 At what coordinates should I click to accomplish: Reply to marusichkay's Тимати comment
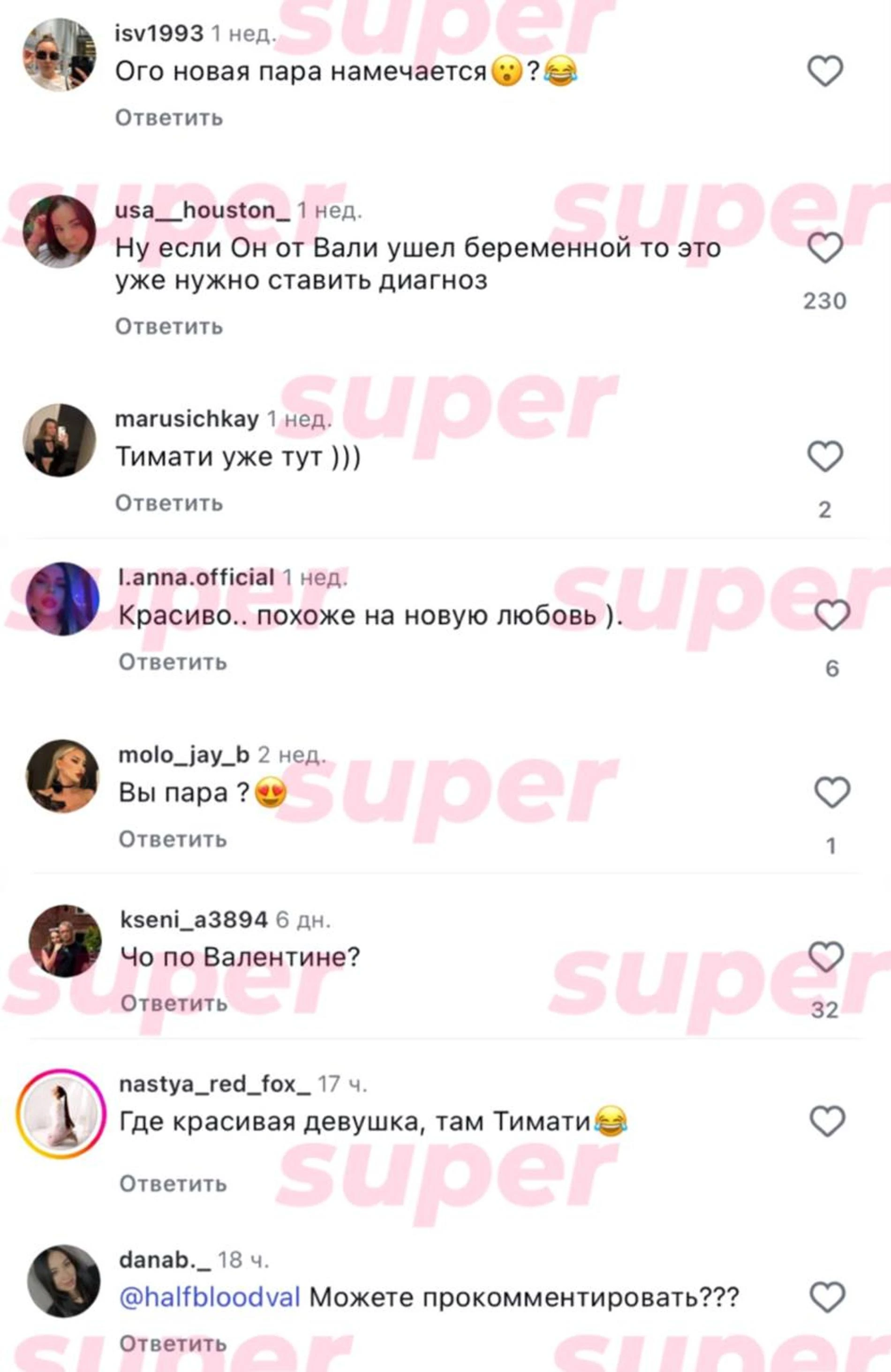point(169,503)
